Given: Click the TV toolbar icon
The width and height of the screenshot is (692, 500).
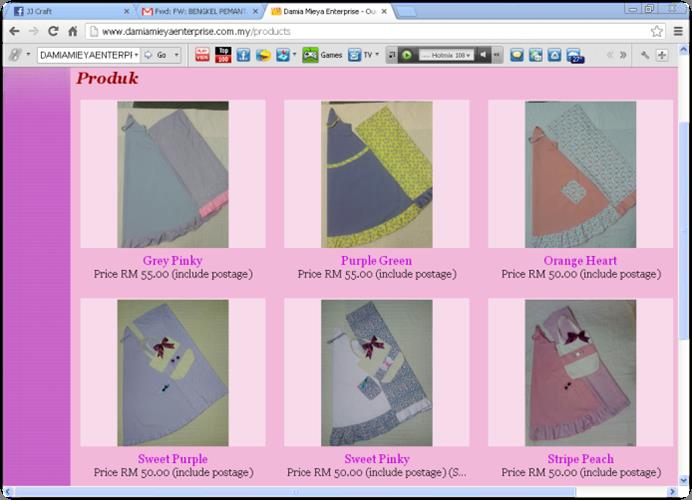Looking at the screenshot, I should [355, 55].
